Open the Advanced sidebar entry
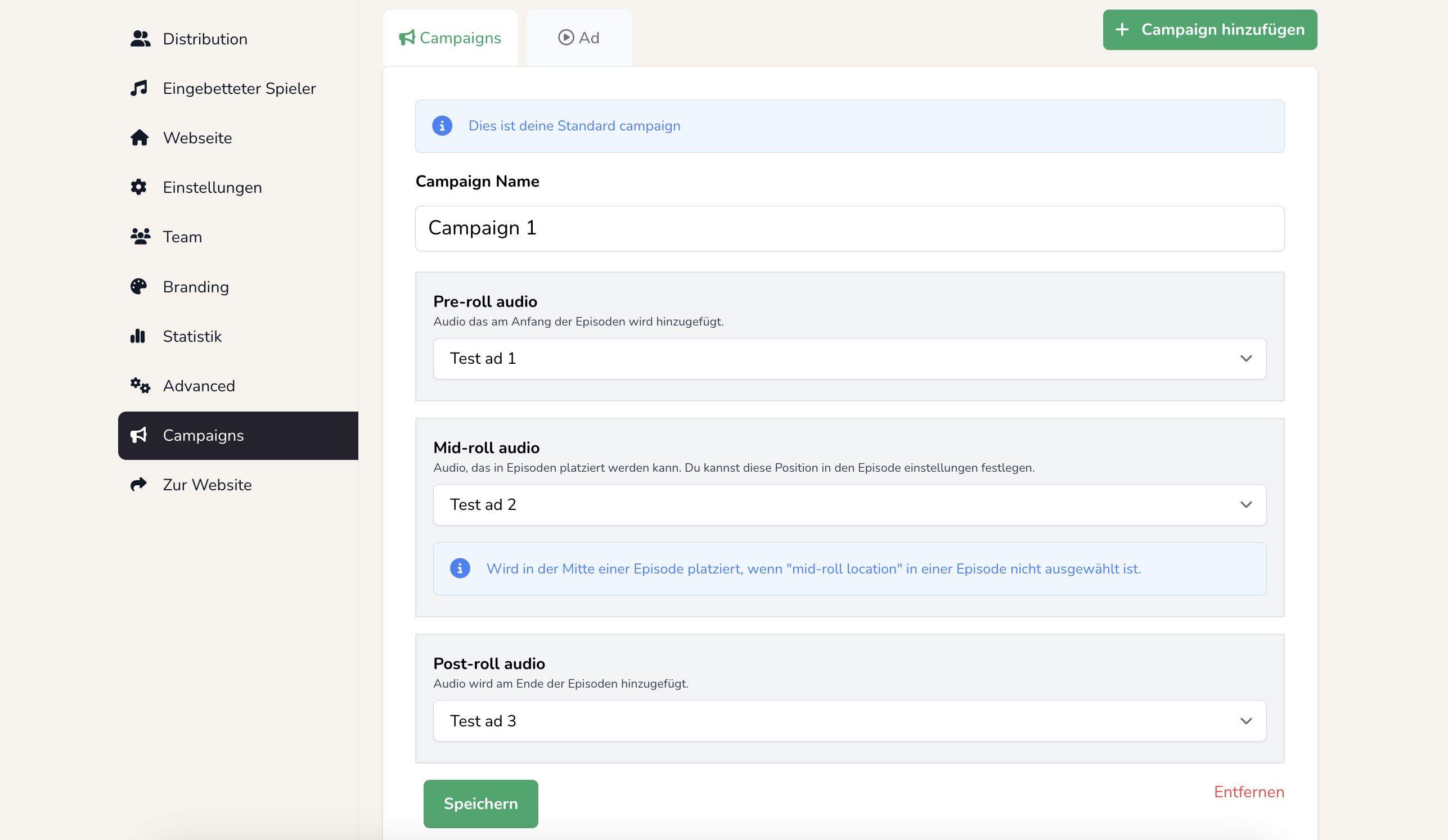Viewport: 1448px width, 840px height. (x=238, y=385)
